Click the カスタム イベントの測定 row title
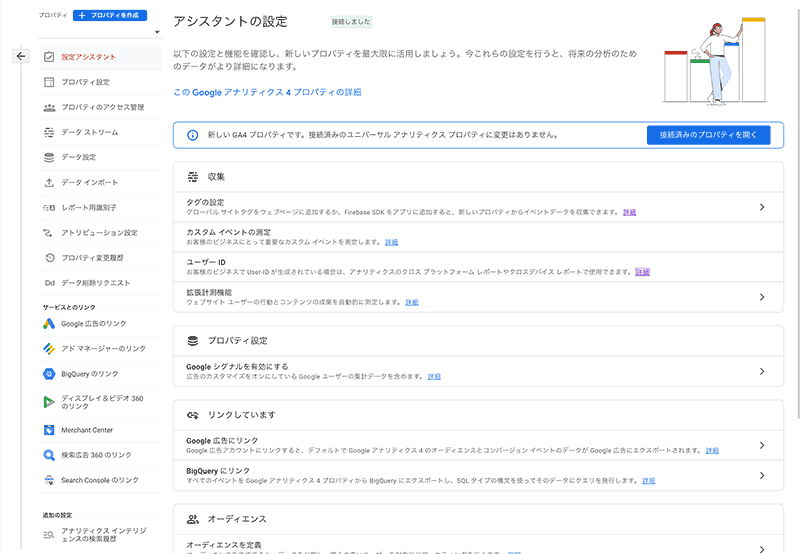Image resolution: width=800 pixels, height=554 pixels. tap(228, 232)
